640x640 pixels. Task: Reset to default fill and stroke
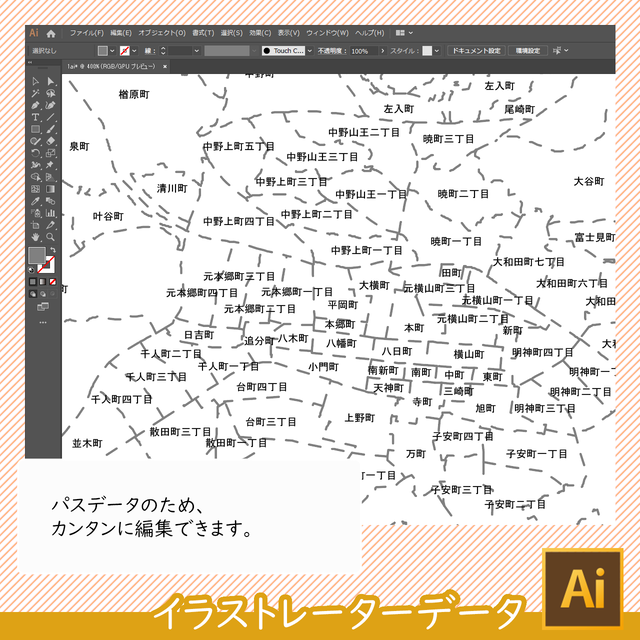click(31, 270)
